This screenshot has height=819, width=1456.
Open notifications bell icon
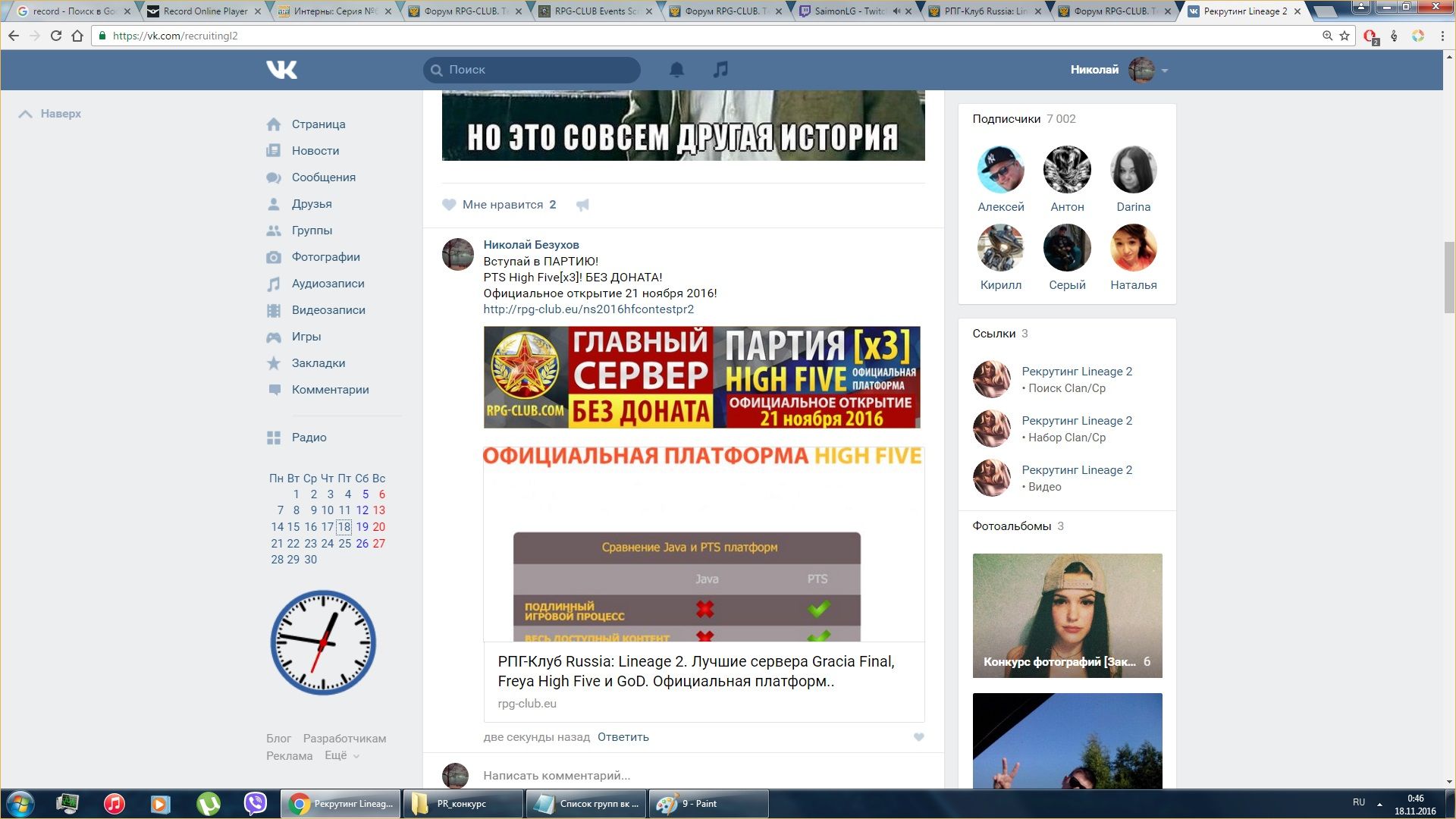[x=676, y=70]
